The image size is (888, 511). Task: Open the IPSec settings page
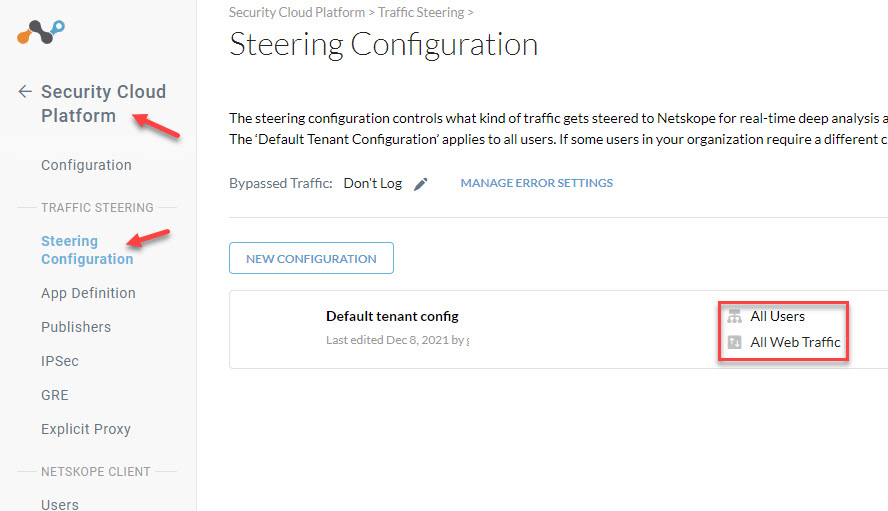coord(59,361)
